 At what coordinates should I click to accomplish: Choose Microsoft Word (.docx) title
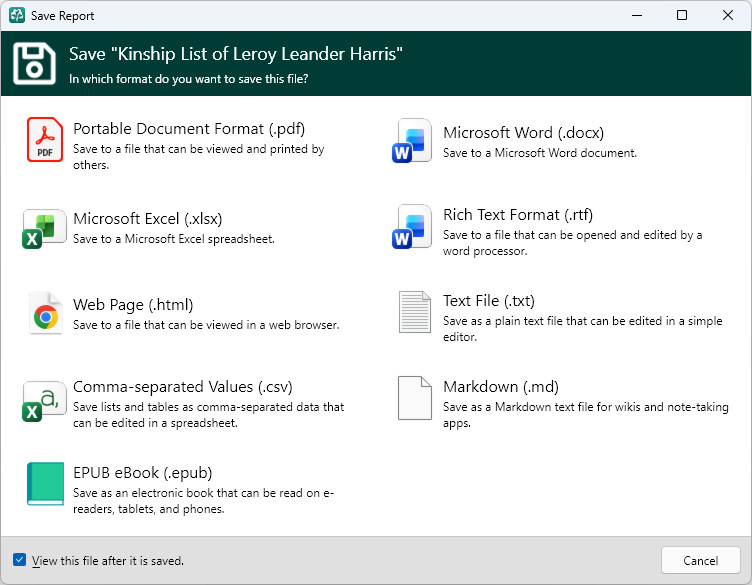pos(523,132)
